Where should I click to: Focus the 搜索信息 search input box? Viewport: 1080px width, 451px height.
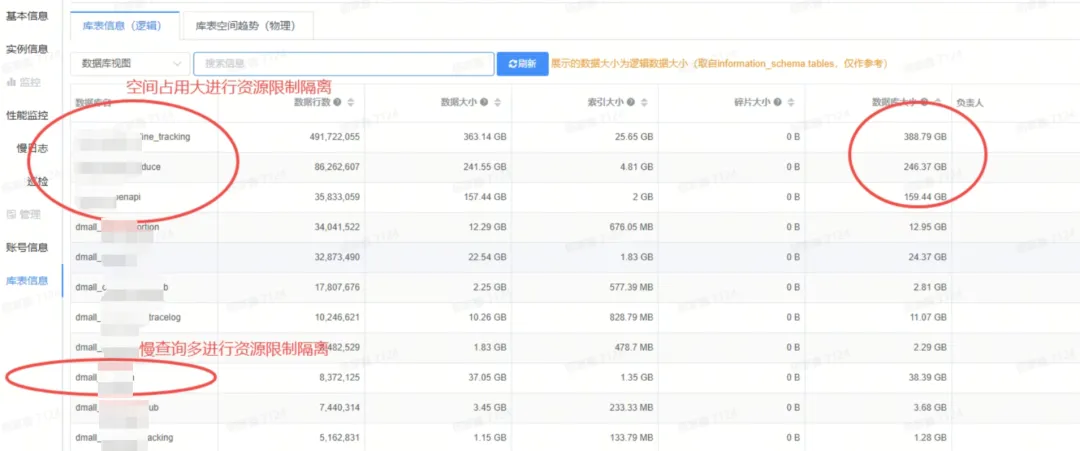click(x=343, y=64)
